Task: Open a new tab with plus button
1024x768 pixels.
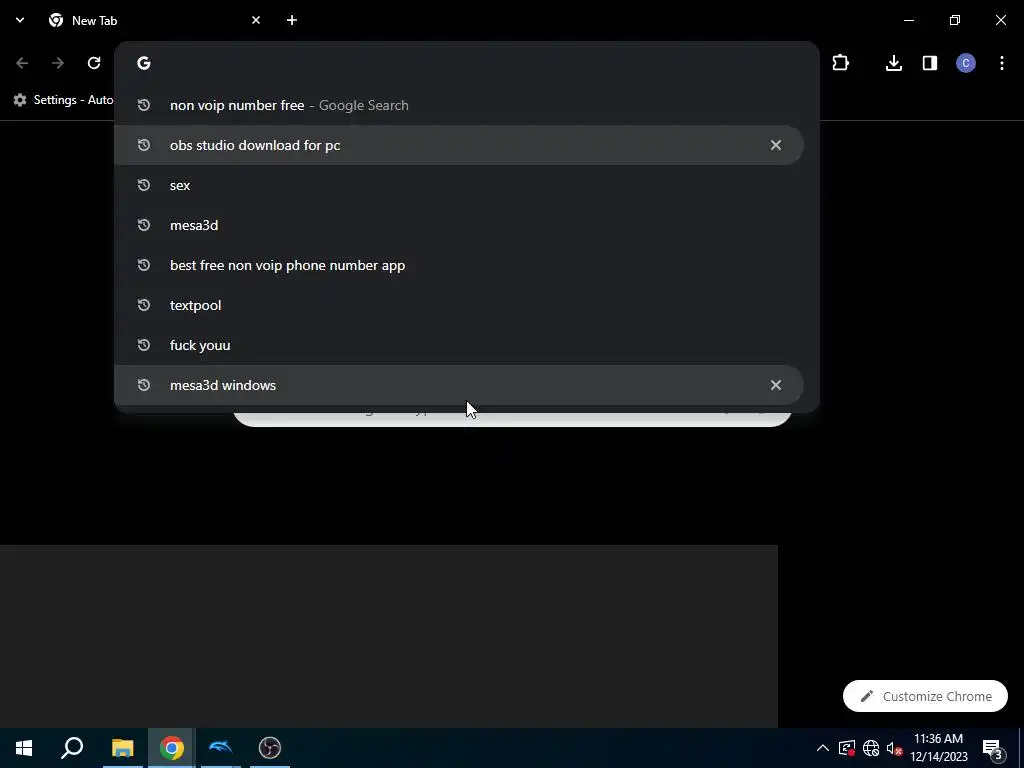Action: (292, 20)
